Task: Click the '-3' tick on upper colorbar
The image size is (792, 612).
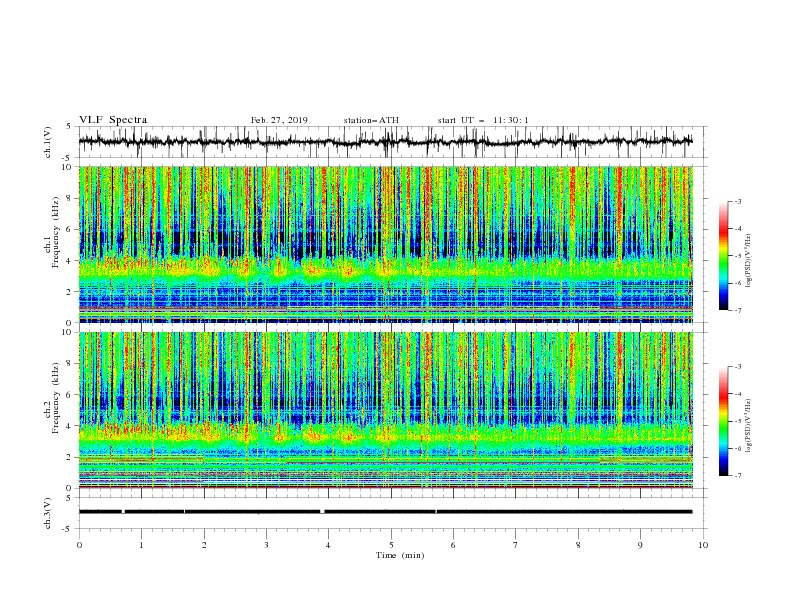Action: click(x=737, y=201)
